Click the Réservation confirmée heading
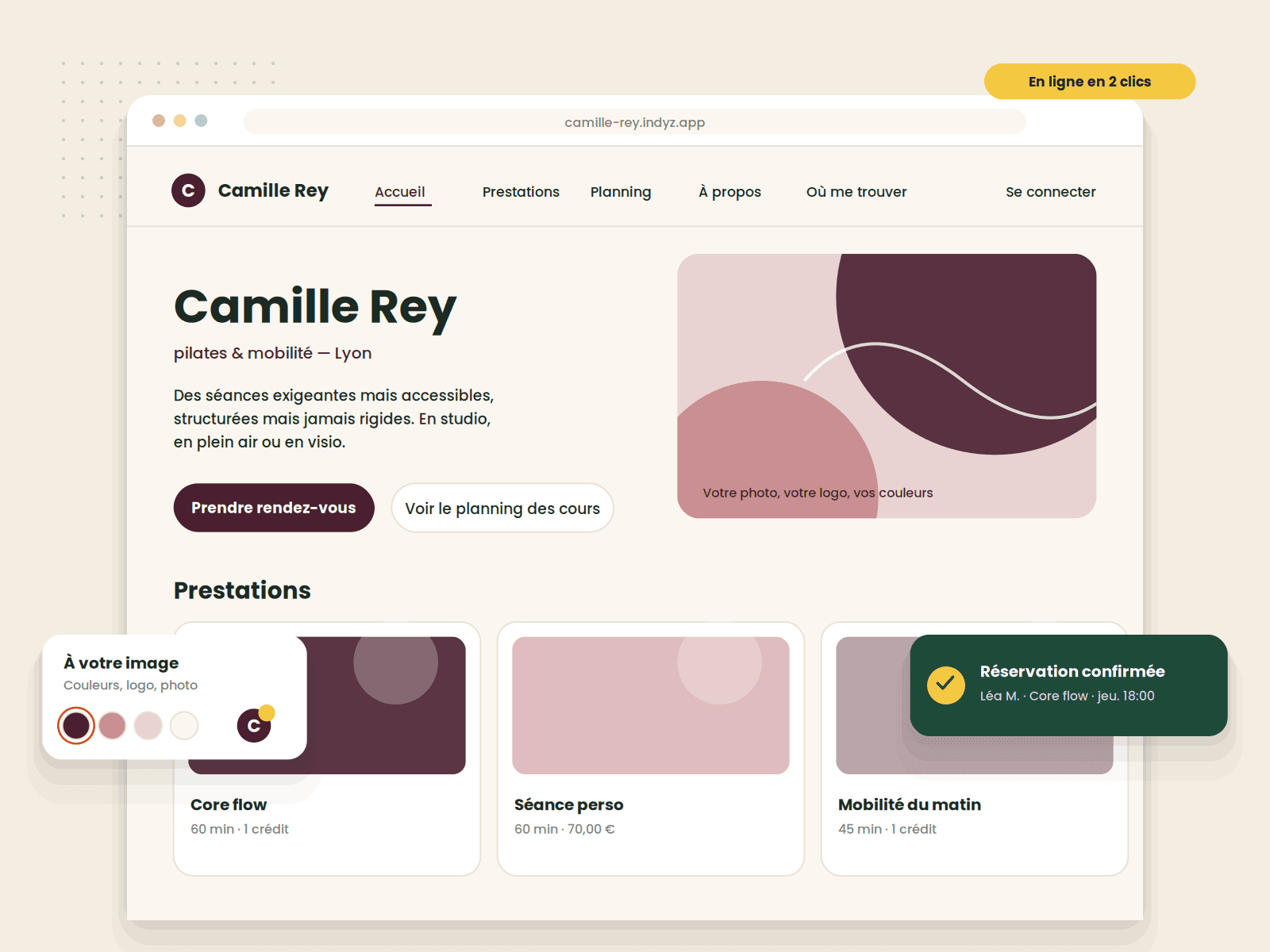This screenshot has height=952, width=1270. [1072, 671]
